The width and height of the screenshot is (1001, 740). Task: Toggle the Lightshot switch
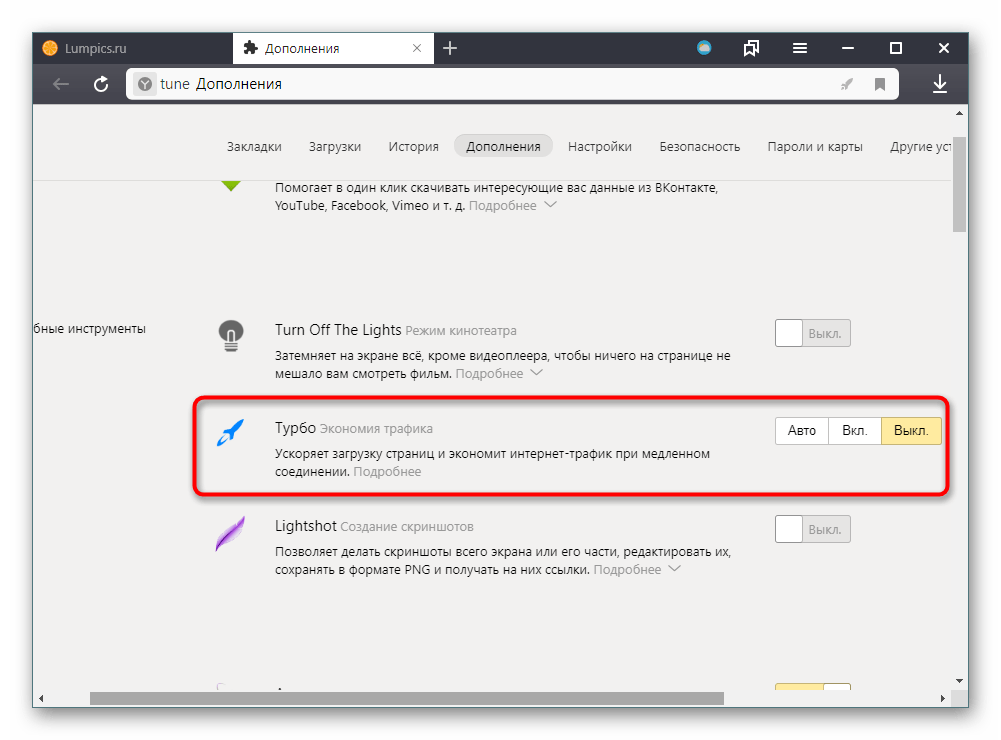coord(813,529)
